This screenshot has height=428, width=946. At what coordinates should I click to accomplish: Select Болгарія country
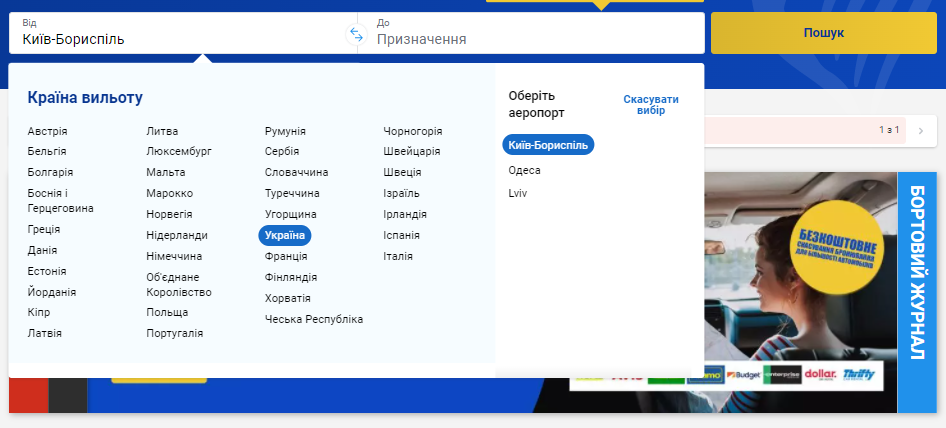tap(50, 172)
